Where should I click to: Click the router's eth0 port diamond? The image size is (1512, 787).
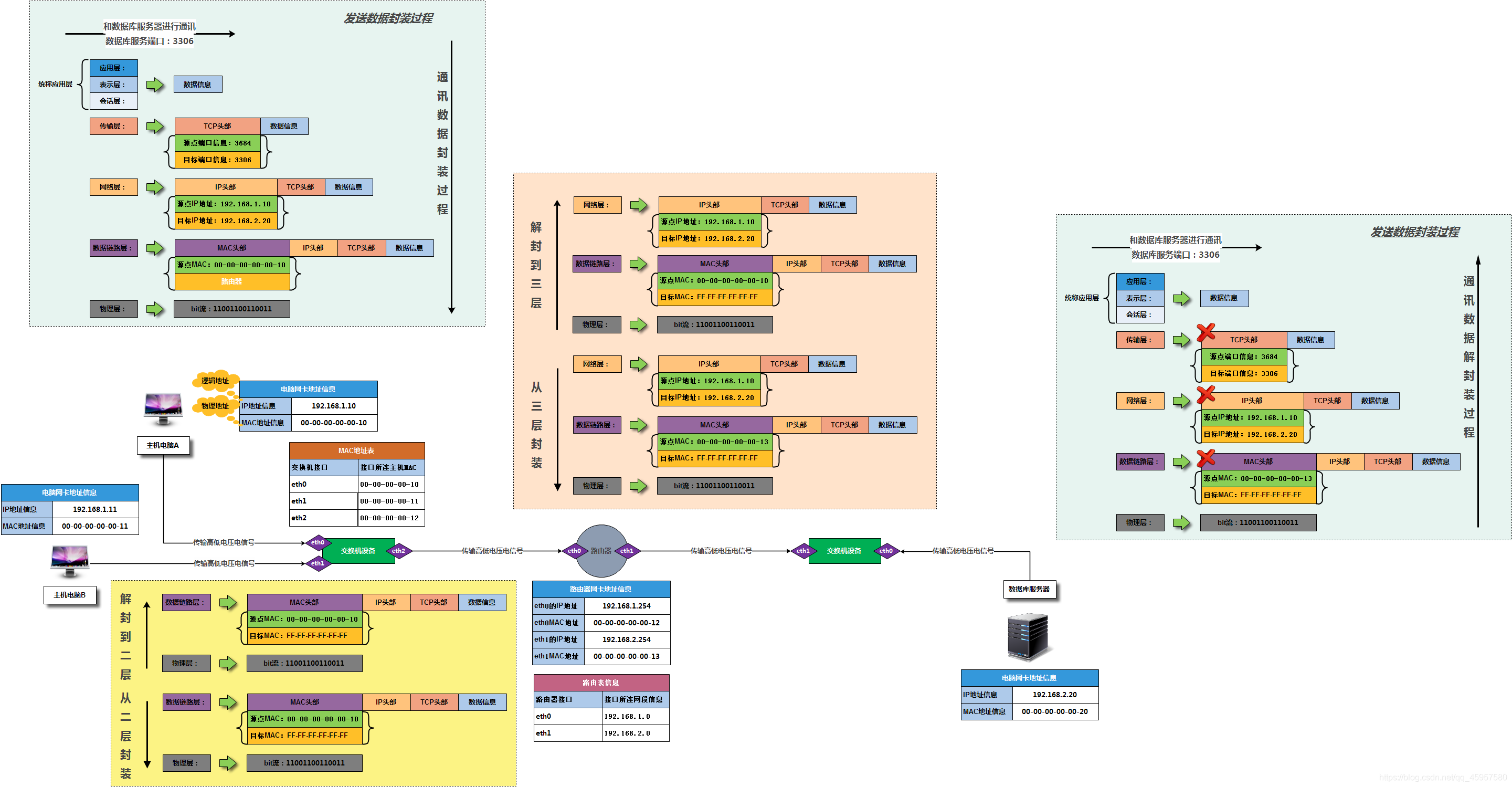coord(574,551)
